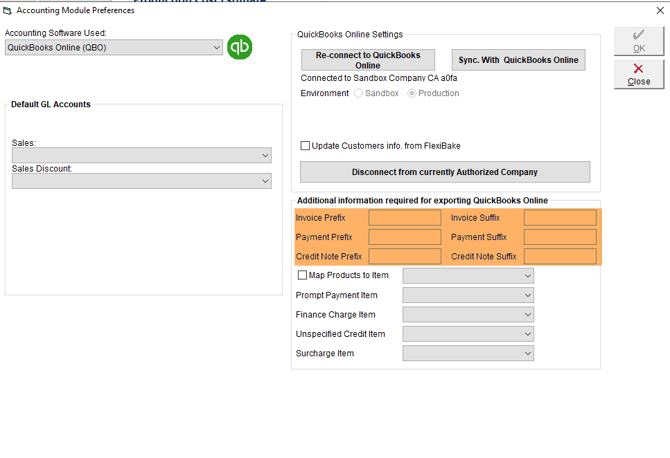This screenshot has height=458, width=670.
Task: Toggle the Map Products to Item checkbox
Action: [302, 275]
